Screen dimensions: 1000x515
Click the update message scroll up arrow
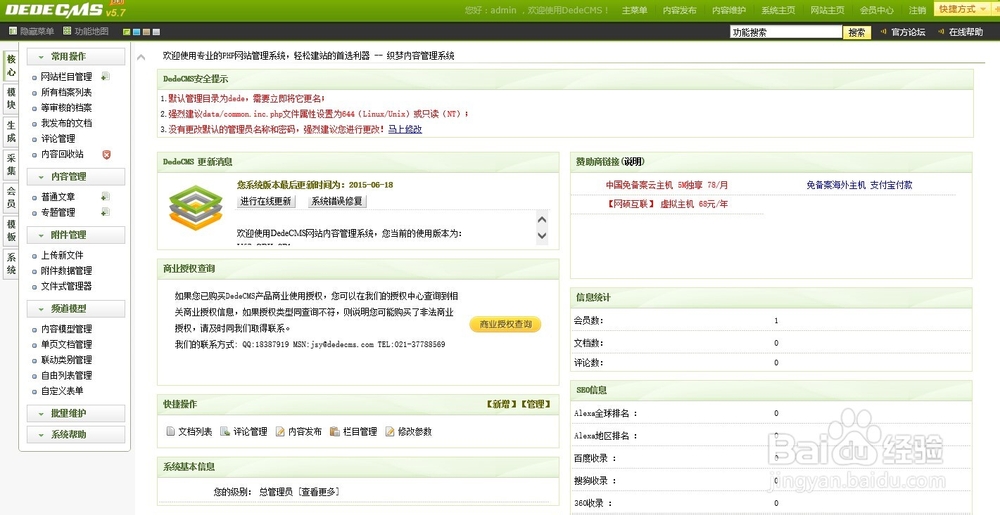542,220
